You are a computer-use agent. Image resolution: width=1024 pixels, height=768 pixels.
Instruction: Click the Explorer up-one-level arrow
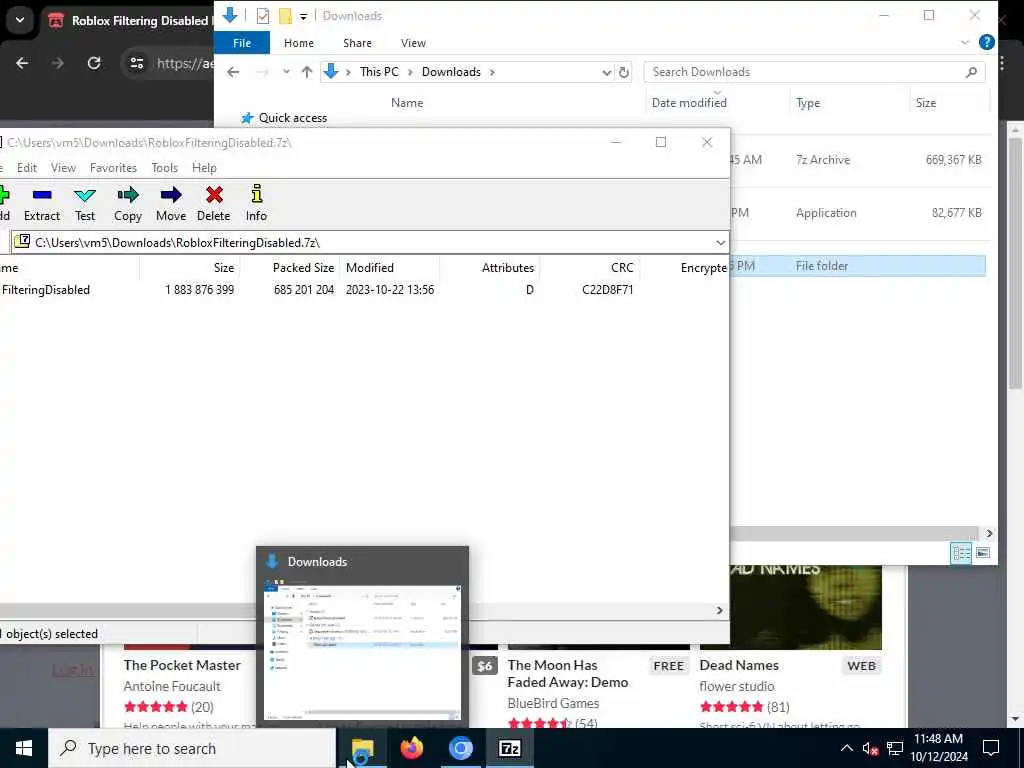tap(307, 72)
